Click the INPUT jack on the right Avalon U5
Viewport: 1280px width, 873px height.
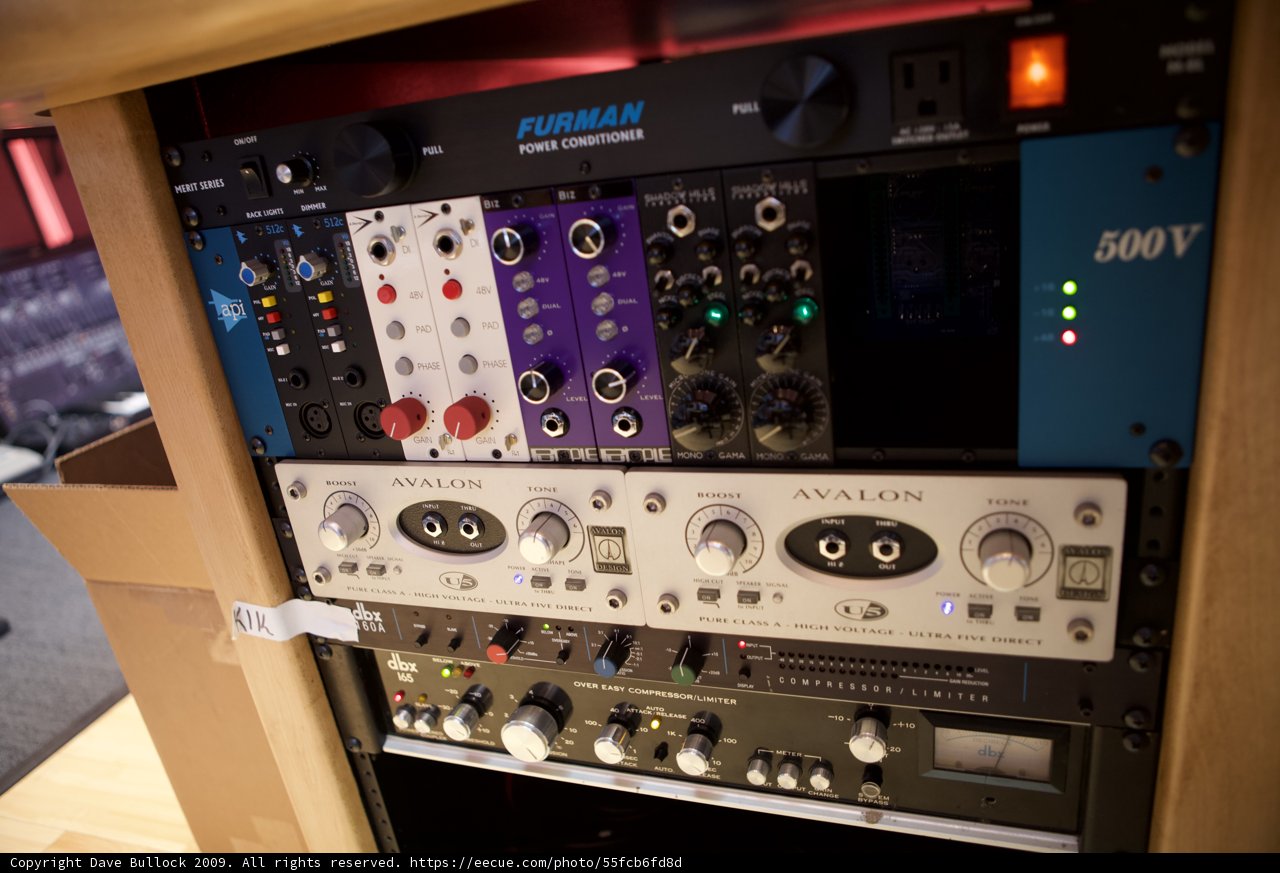pyautogui.click(x=832, y=545)
